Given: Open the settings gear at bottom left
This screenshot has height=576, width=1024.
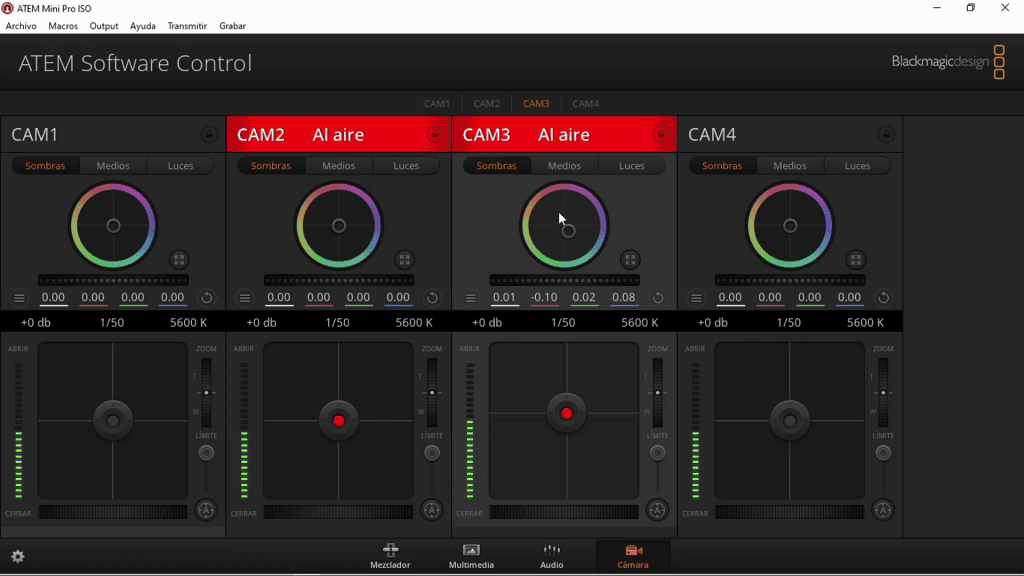Looking at the screenshot, I should (18, 556).
